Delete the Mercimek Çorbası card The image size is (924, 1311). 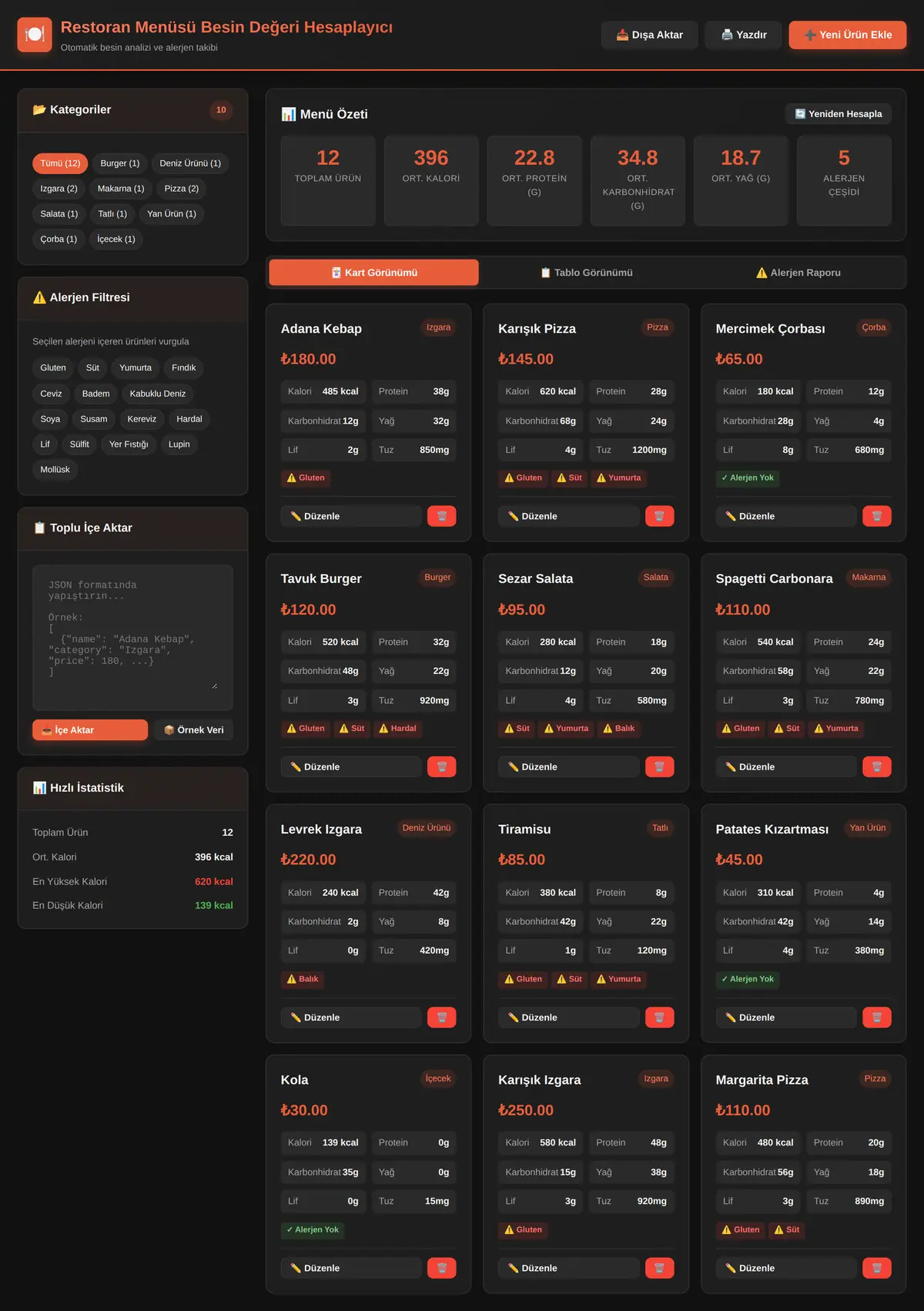point(876,516)
